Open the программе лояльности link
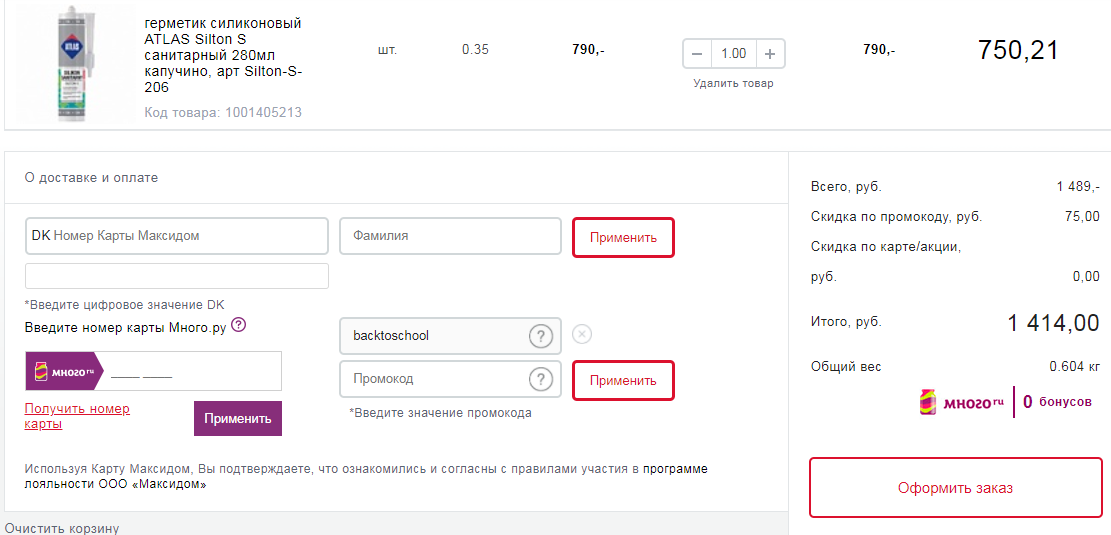1111x535 pixels. pos(674,469)
